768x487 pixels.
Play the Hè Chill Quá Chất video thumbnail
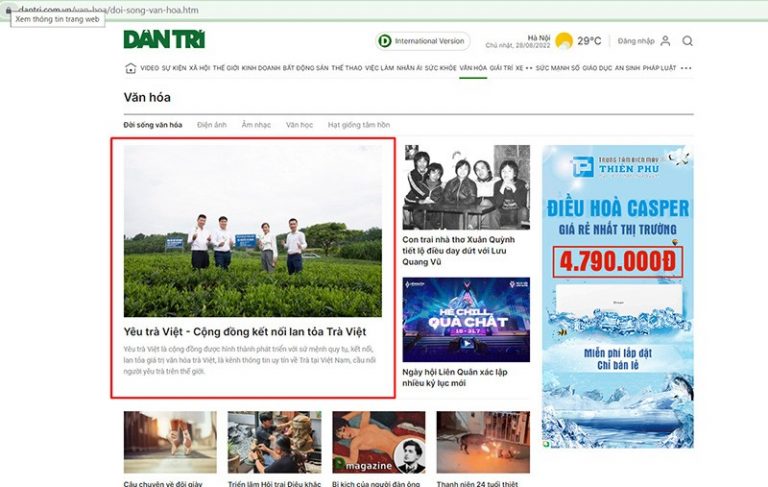(x=466, y=319)
